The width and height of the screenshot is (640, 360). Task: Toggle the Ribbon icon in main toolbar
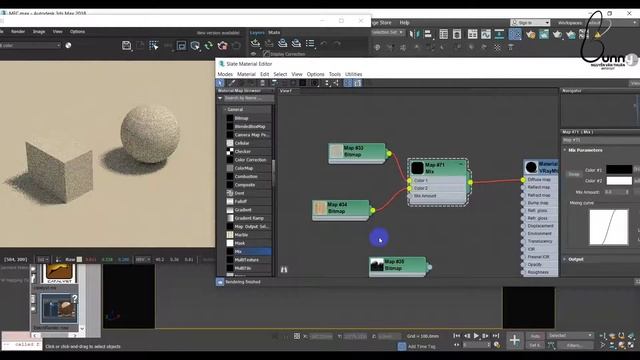[472, 34]
